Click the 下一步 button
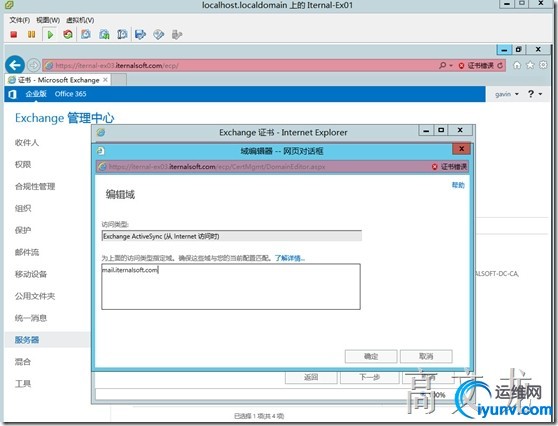 click(369, 377)
